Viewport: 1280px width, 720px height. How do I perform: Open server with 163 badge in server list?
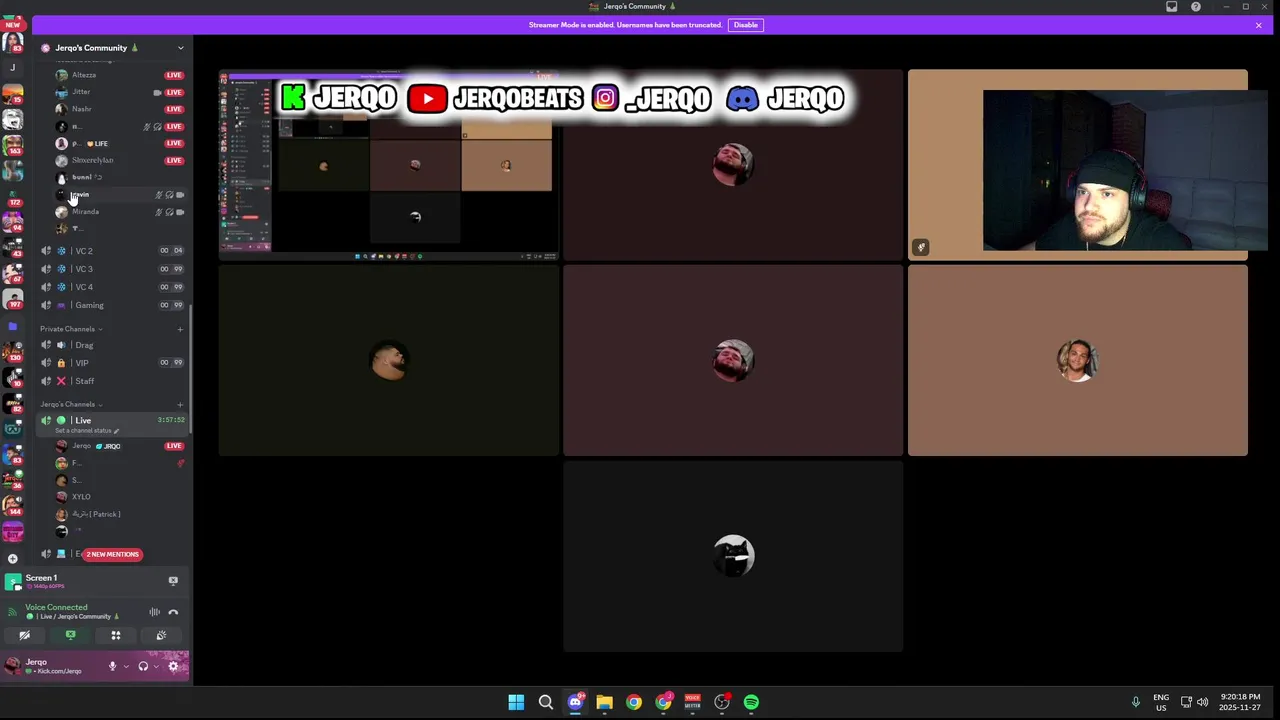(x=13, y=146)
